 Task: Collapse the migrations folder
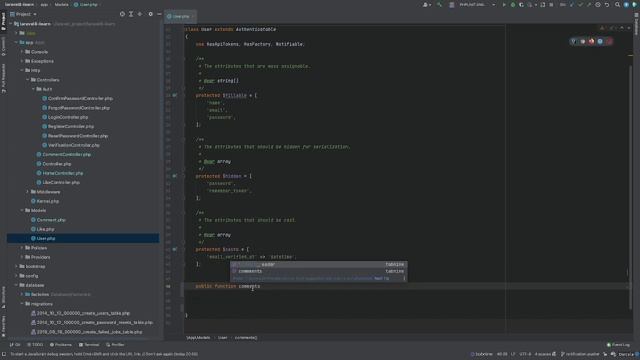coord(22,304)
